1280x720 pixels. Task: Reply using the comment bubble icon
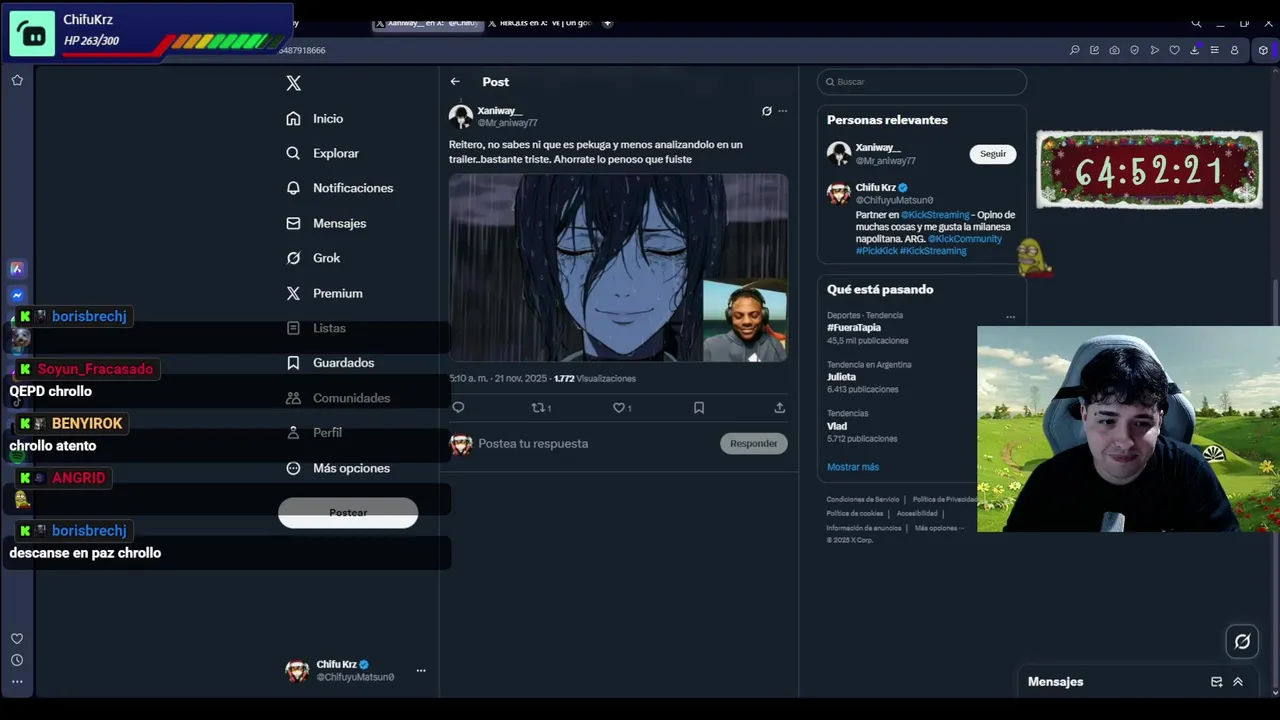point(458,407)
